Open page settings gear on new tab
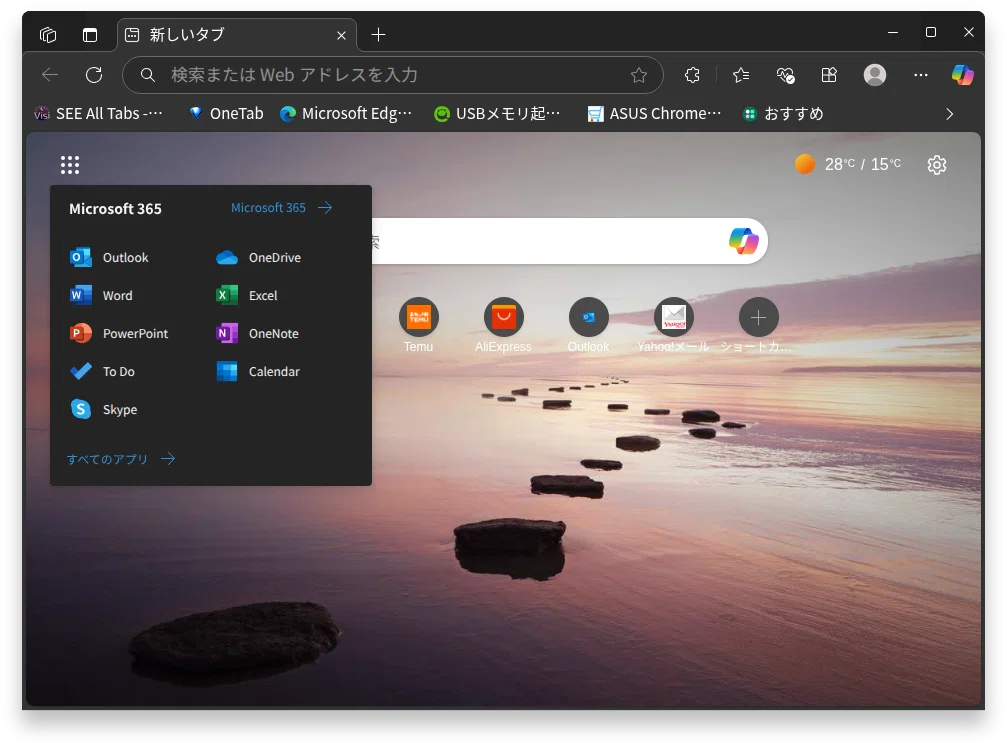The height and width of the screenshot is (743, 1007). click(937, 165)
